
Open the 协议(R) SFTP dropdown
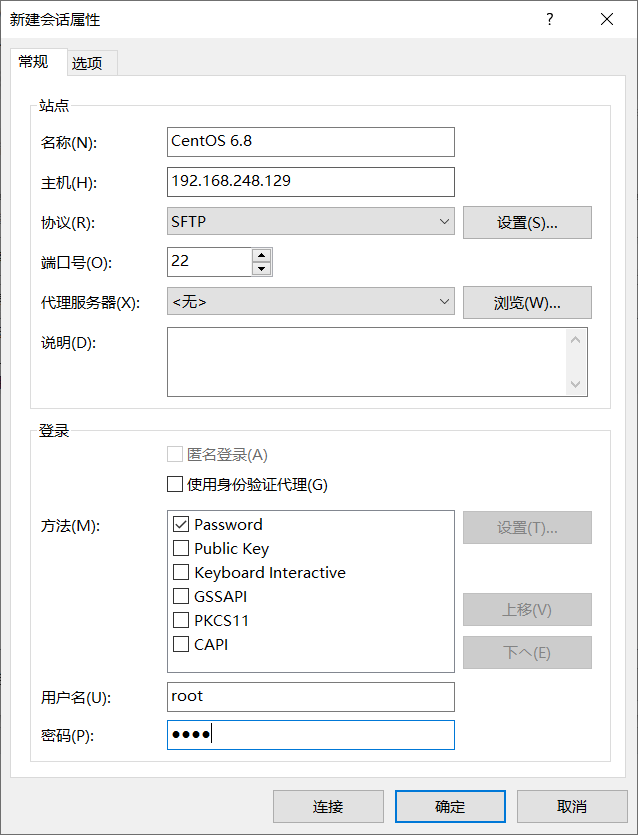[310, 221]
